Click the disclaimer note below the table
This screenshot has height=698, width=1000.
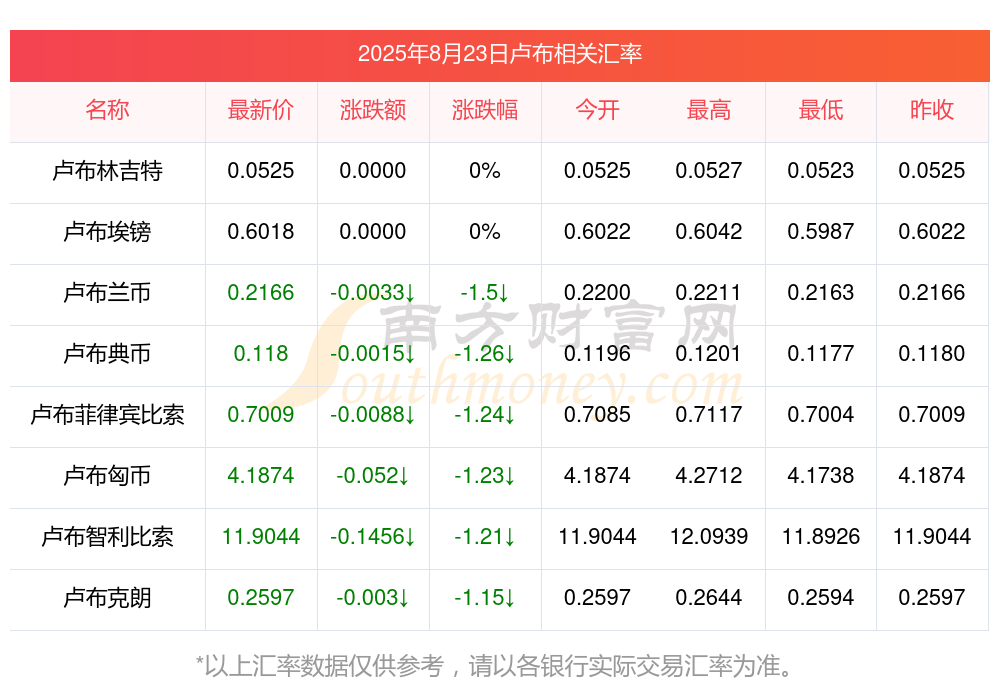click(x=495, y=666)
